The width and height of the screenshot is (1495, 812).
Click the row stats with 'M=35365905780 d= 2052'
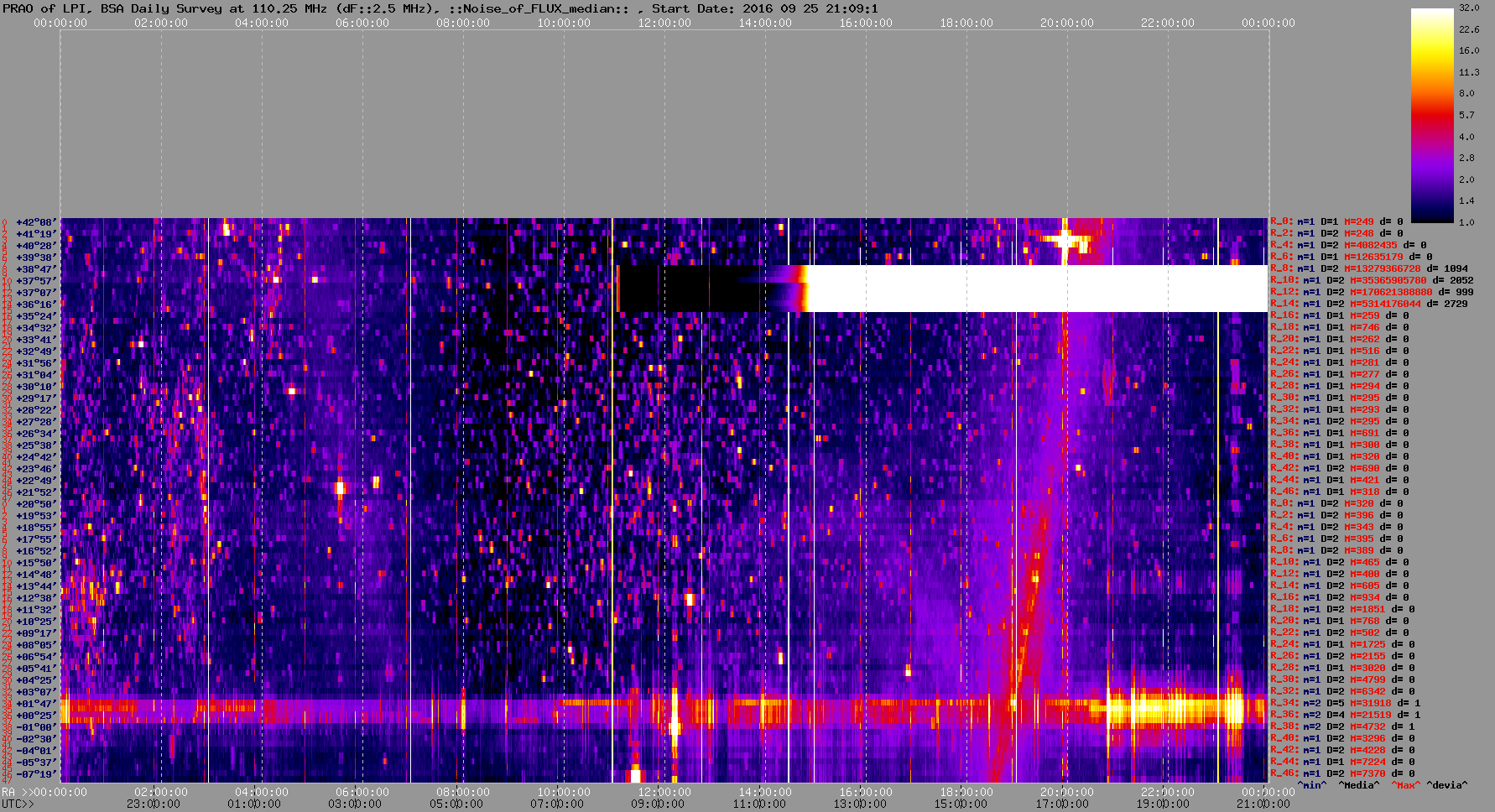click(1372, 280)
